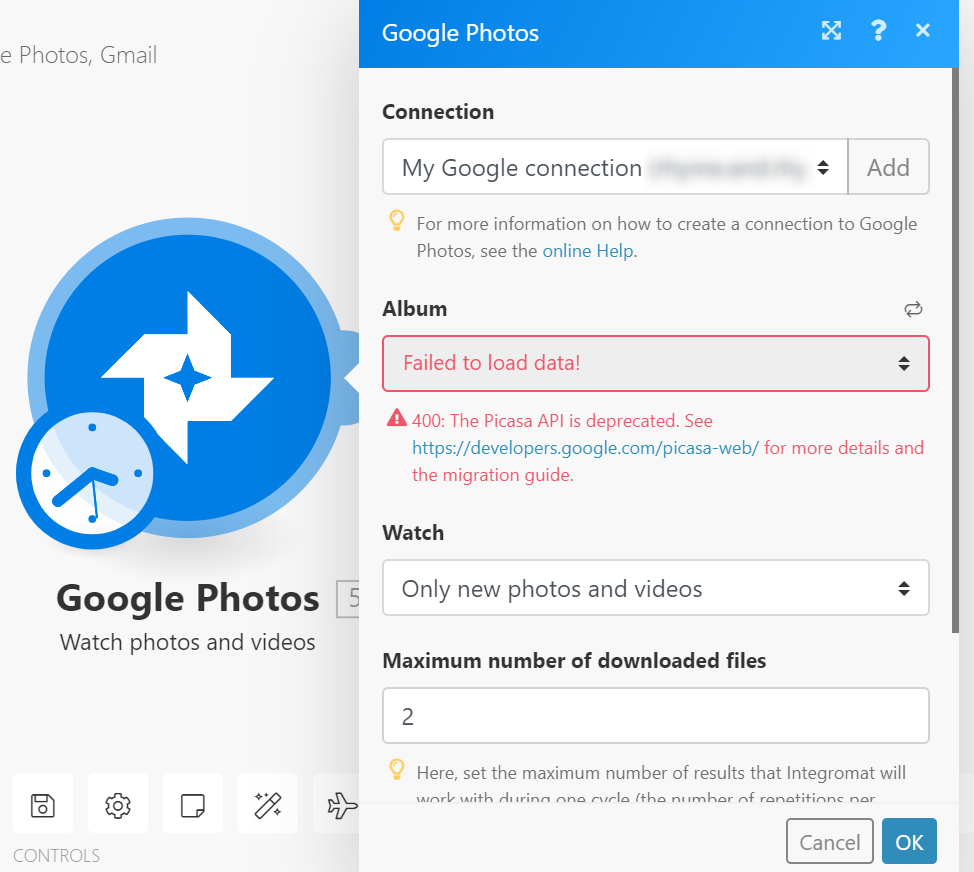Click the Add connection button
This screenshot has width=974, height=872.
[888, 167]
